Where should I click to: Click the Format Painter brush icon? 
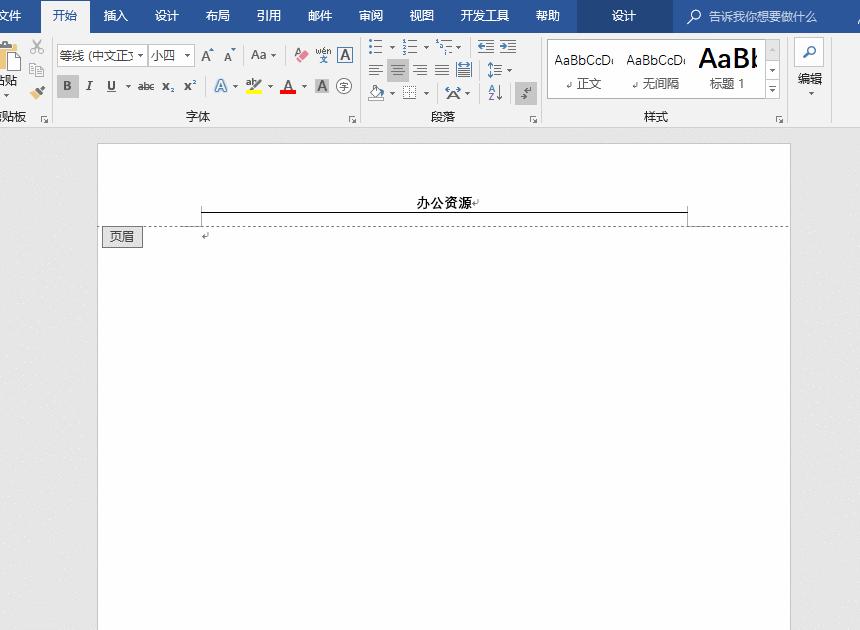click(37, 92)
